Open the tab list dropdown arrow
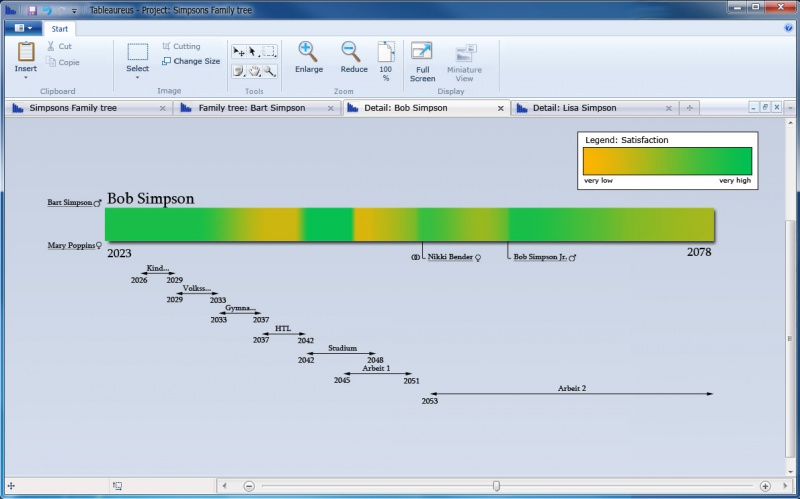This screenshot has height=499, width=800. point(790,108)
